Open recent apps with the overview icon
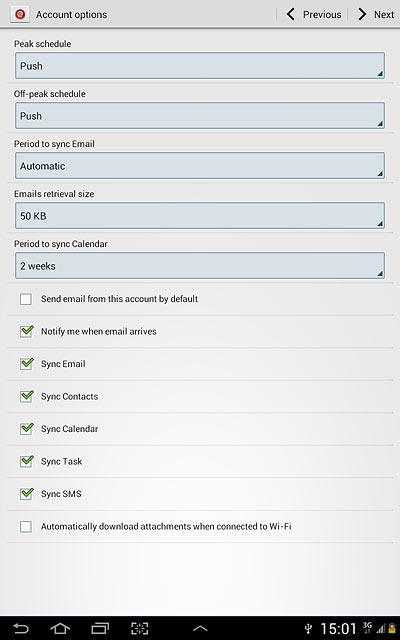Viewport: 400px width, 640px height. pos(100,628)
